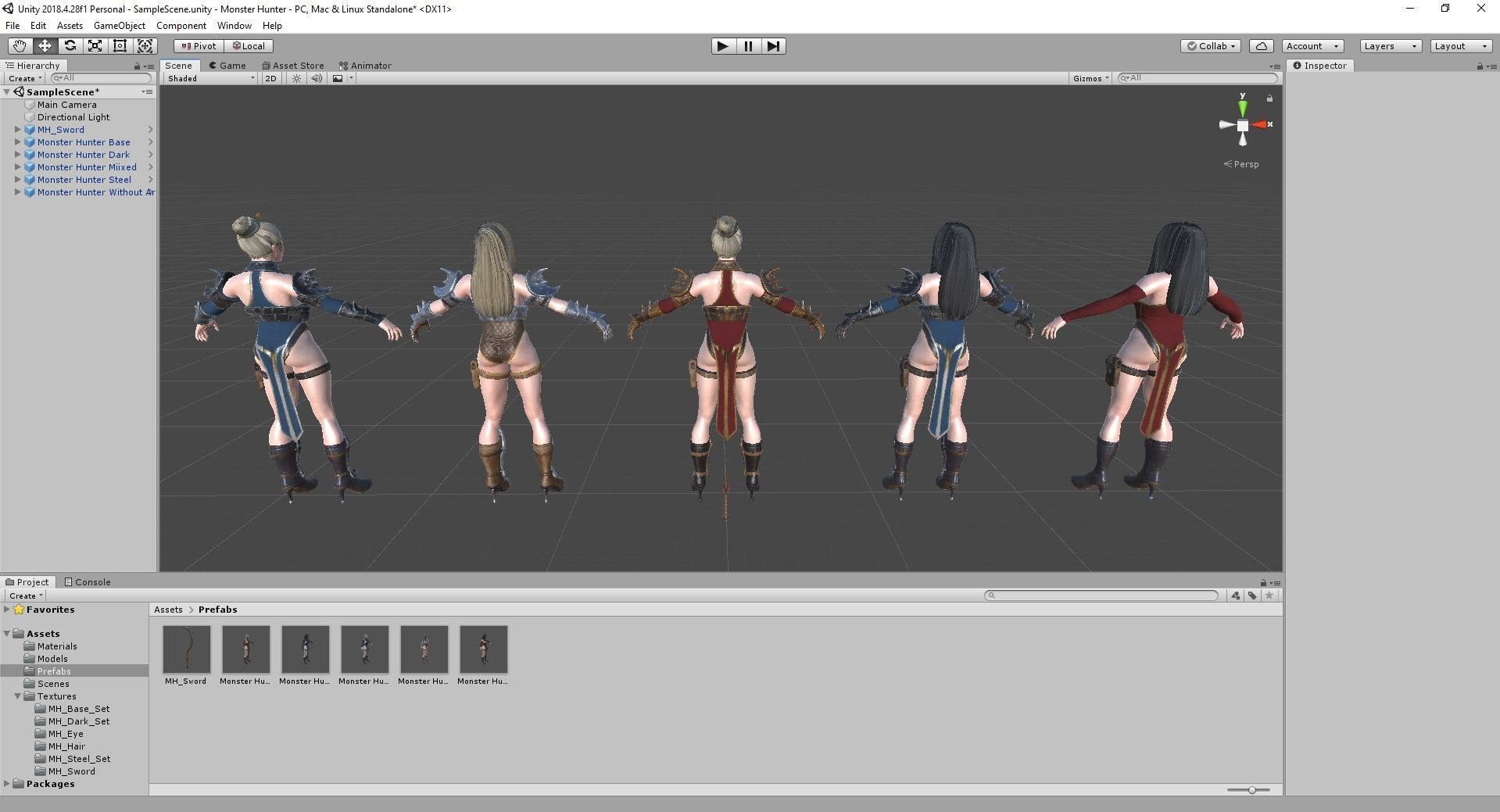
Task: Lock the Inspector panel
Action: [x=1480, y=66]
